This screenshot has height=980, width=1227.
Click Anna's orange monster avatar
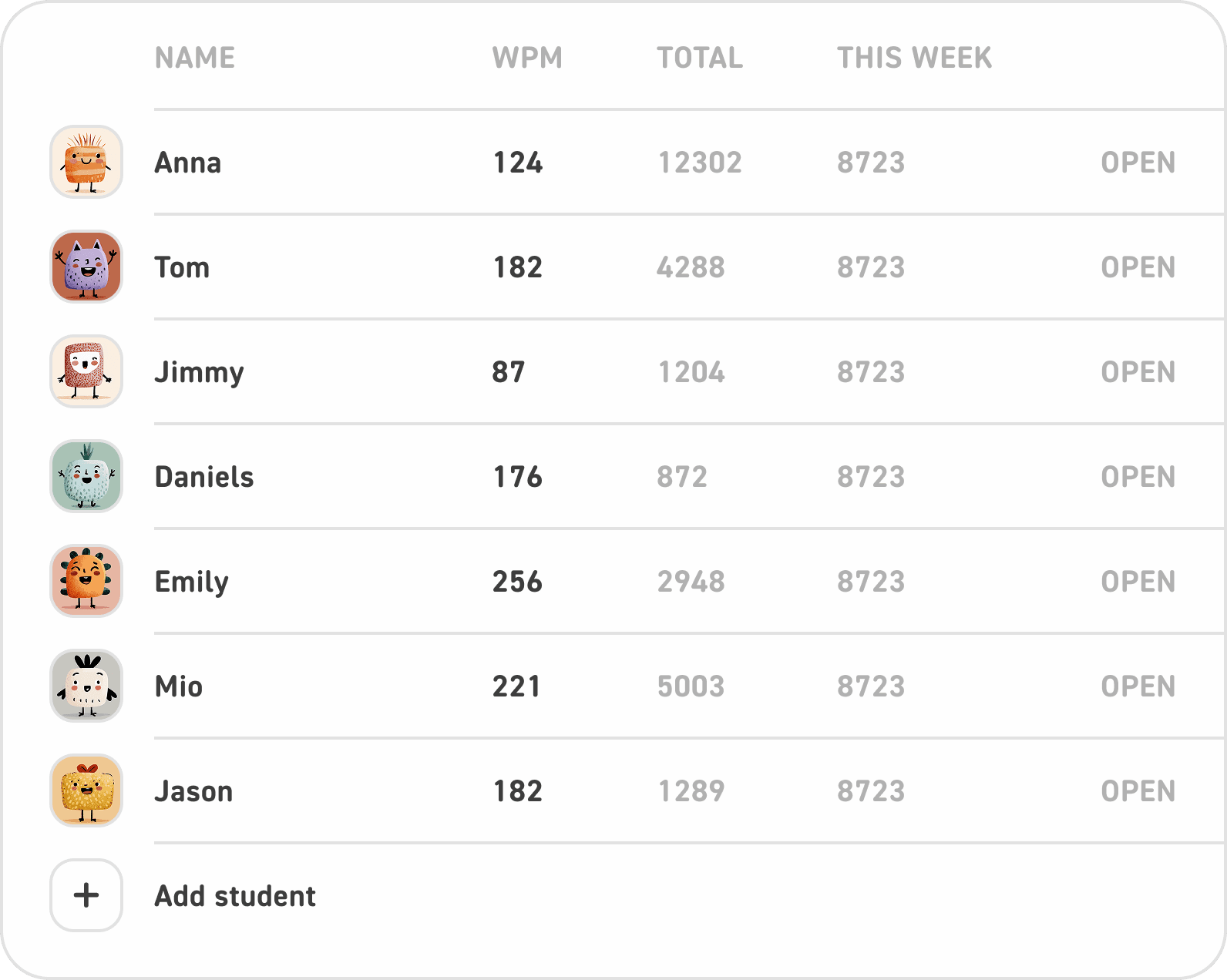pos(86,162)
